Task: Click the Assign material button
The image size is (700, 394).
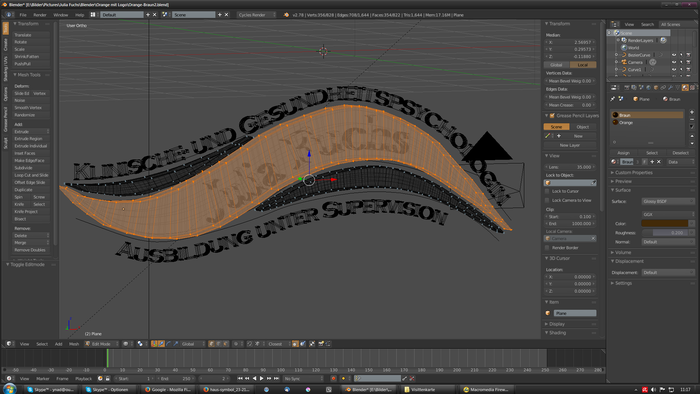Action: [x=623, y=153]
